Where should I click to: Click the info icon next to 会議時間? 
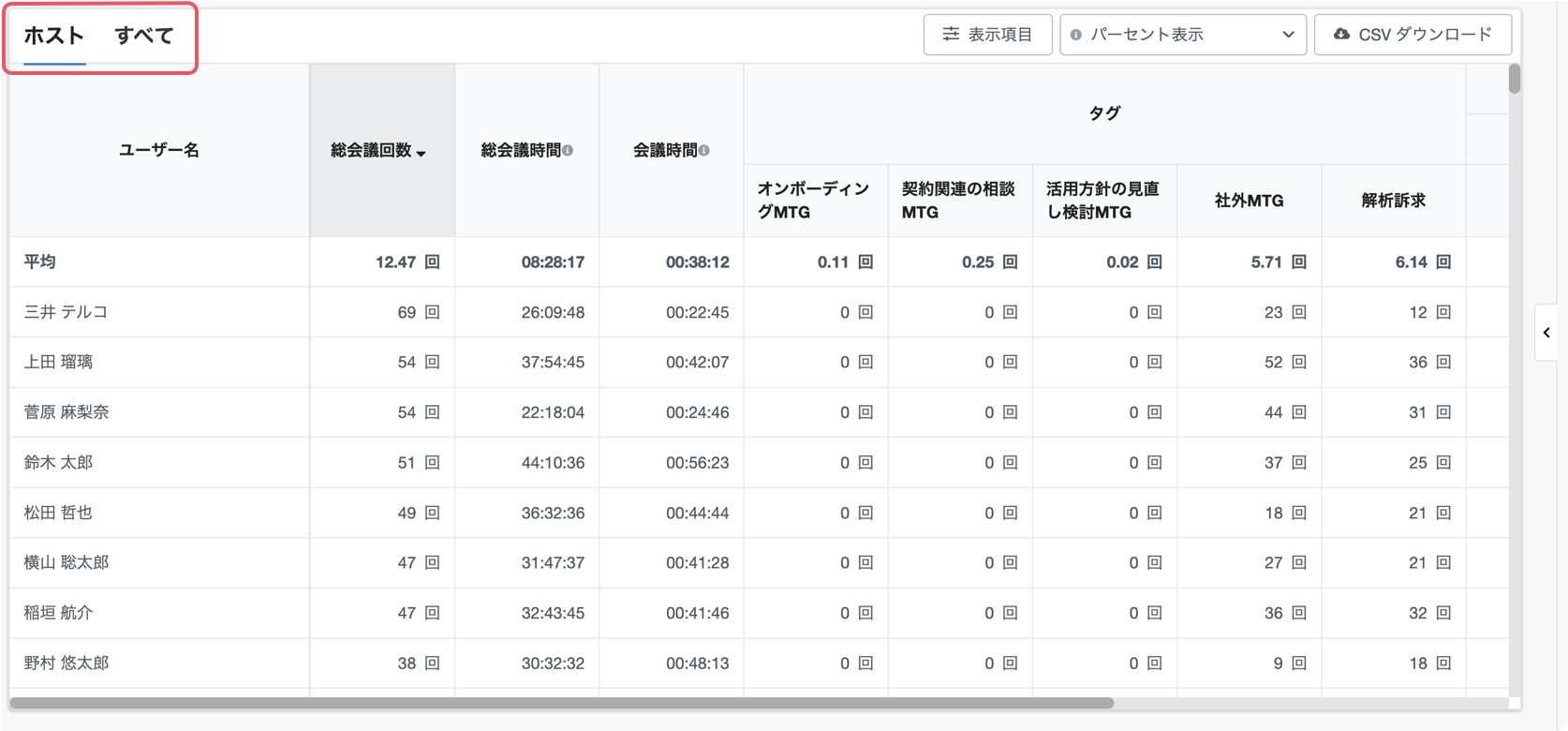[703, 151]
